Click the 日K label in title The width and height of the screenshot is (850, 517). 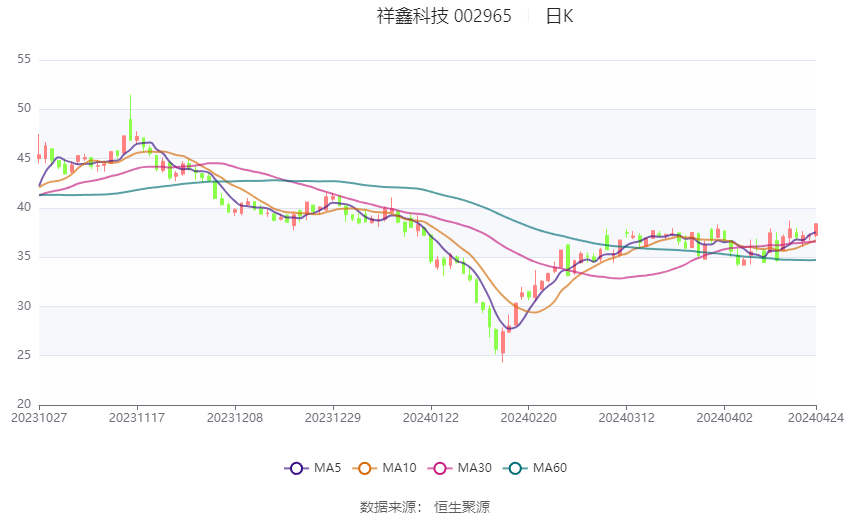point(559,16)
